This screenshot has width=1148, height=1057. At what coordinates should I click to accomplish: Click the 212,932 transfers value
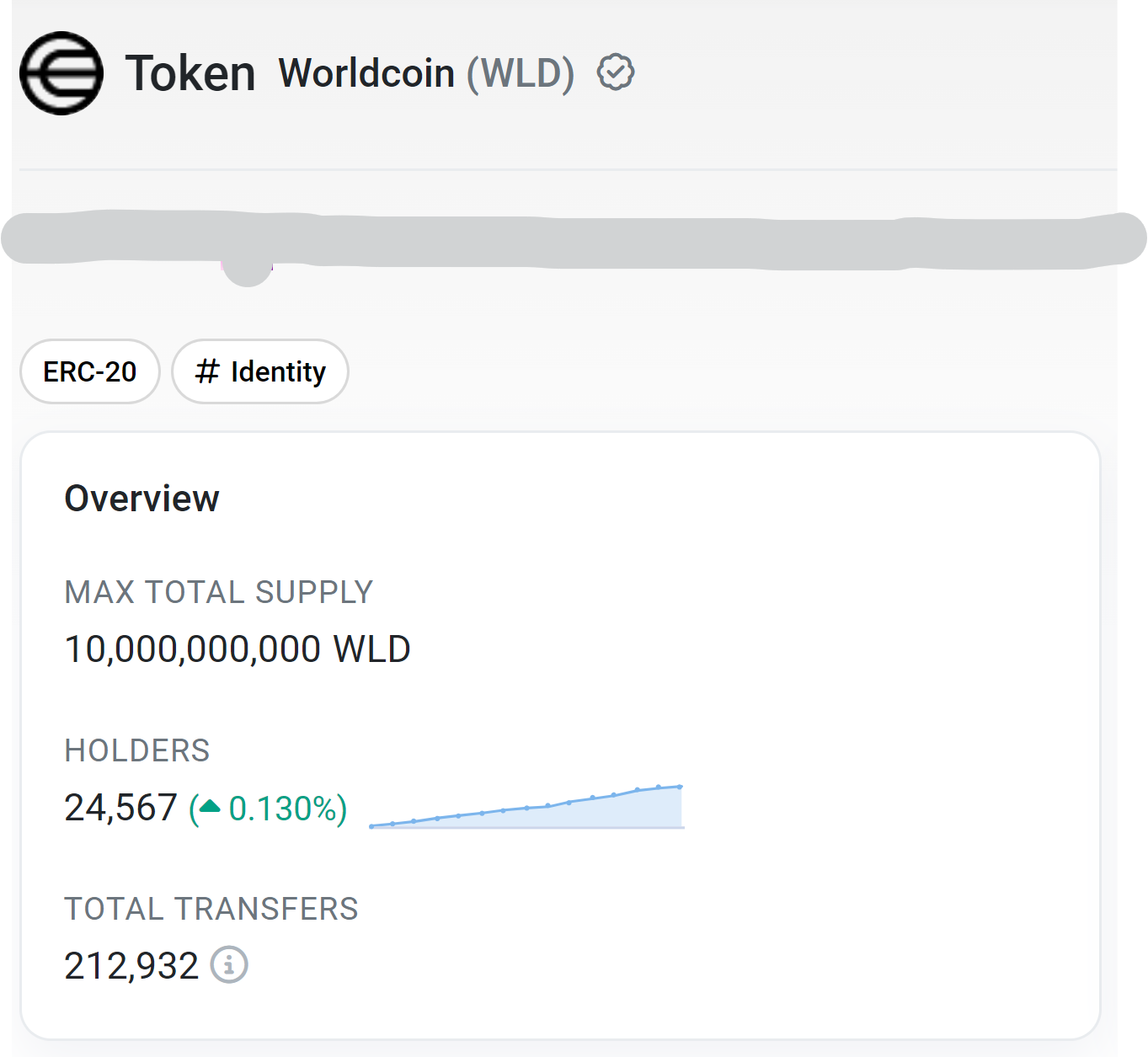[131, 966]
